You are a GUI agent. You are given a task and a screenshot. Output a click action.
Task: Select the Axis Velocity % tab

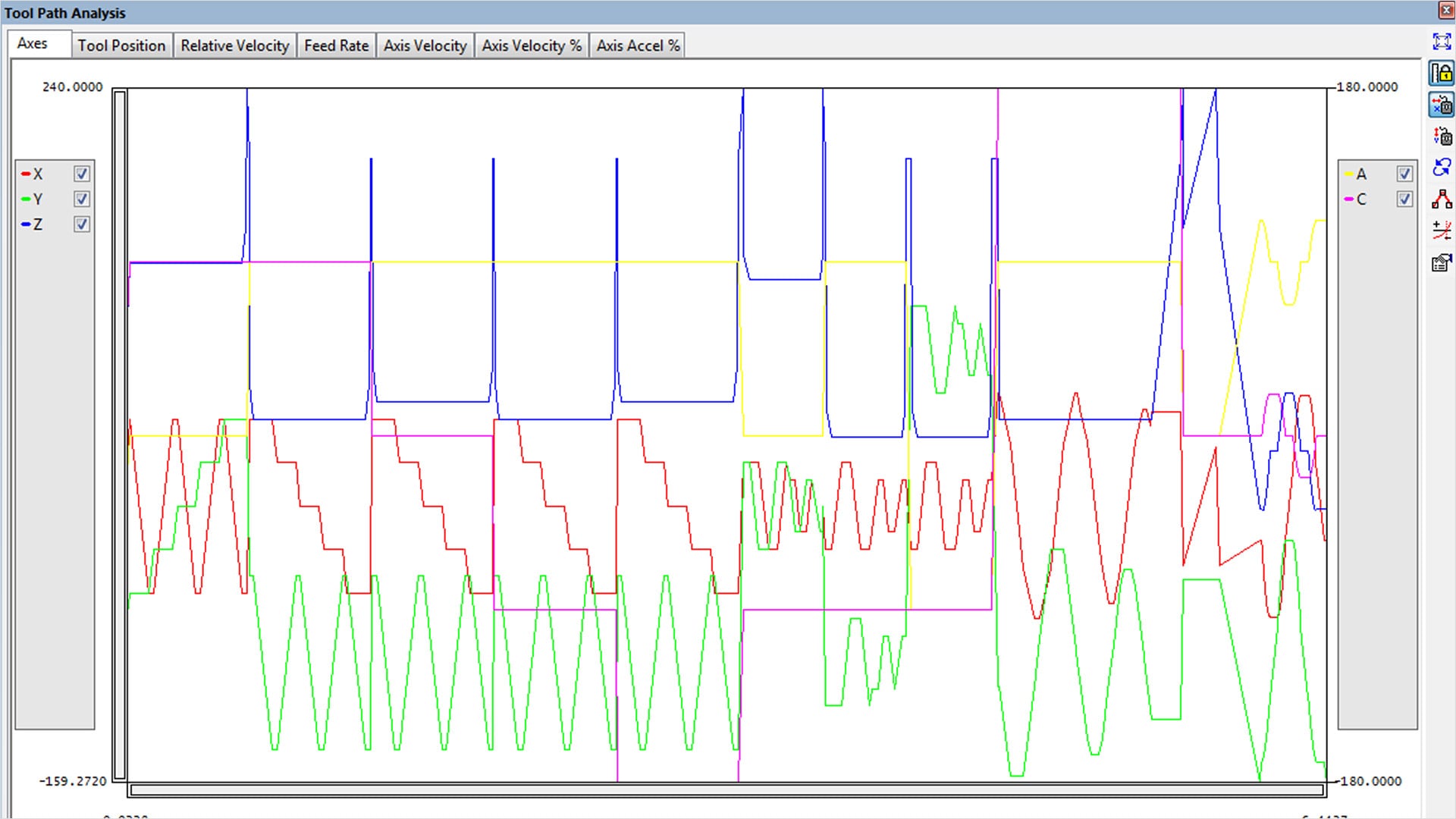[531, 45]
